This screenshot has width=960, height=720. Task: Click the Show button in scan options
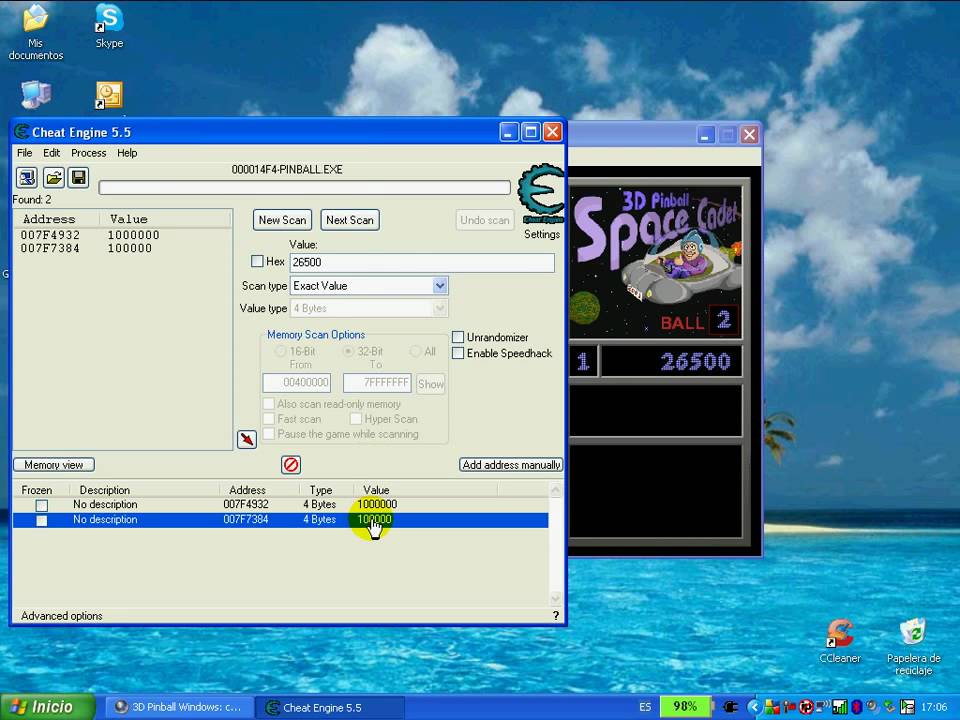tap(430, 384)
